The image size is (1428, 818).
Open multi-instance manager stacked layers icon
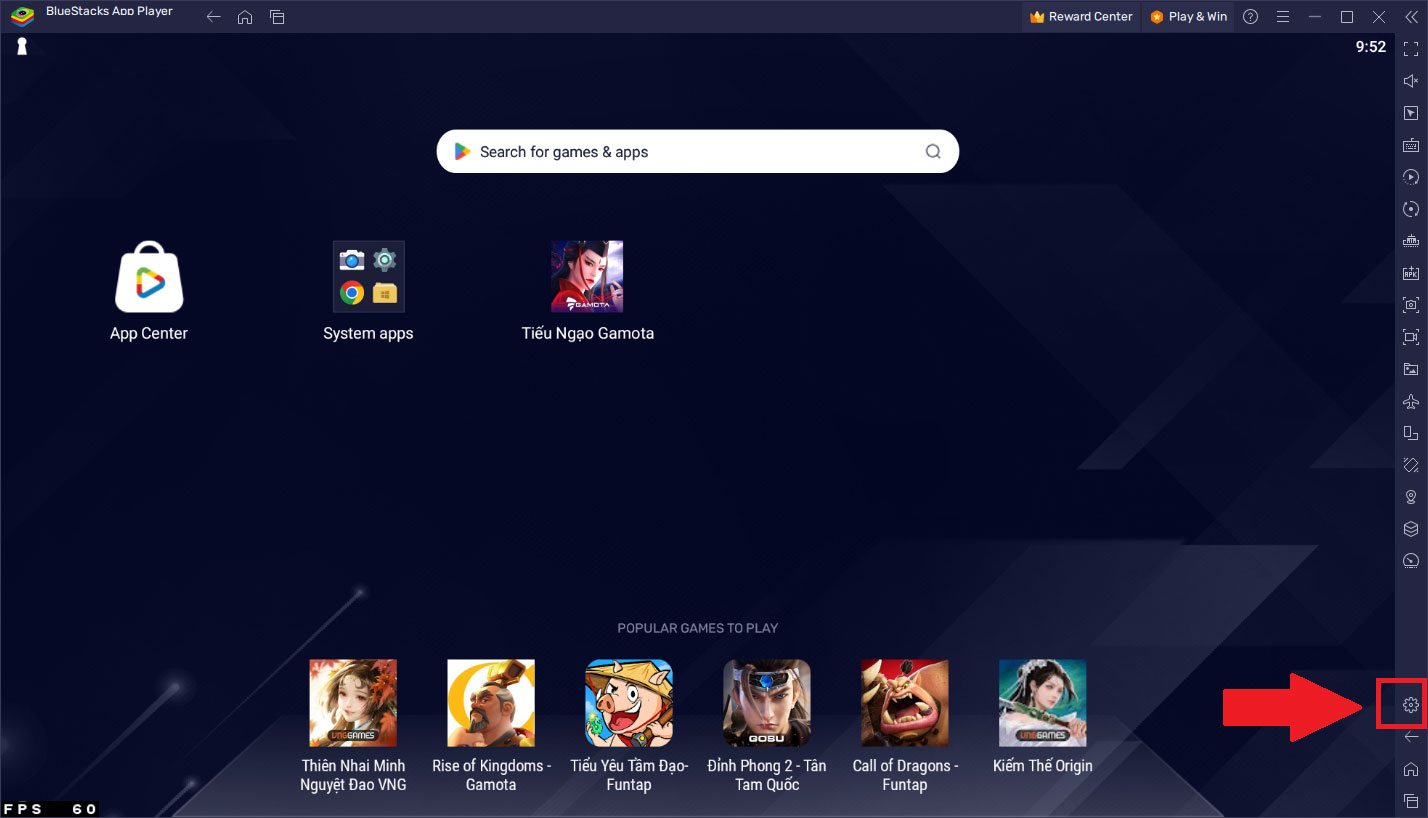point(1410,528)
